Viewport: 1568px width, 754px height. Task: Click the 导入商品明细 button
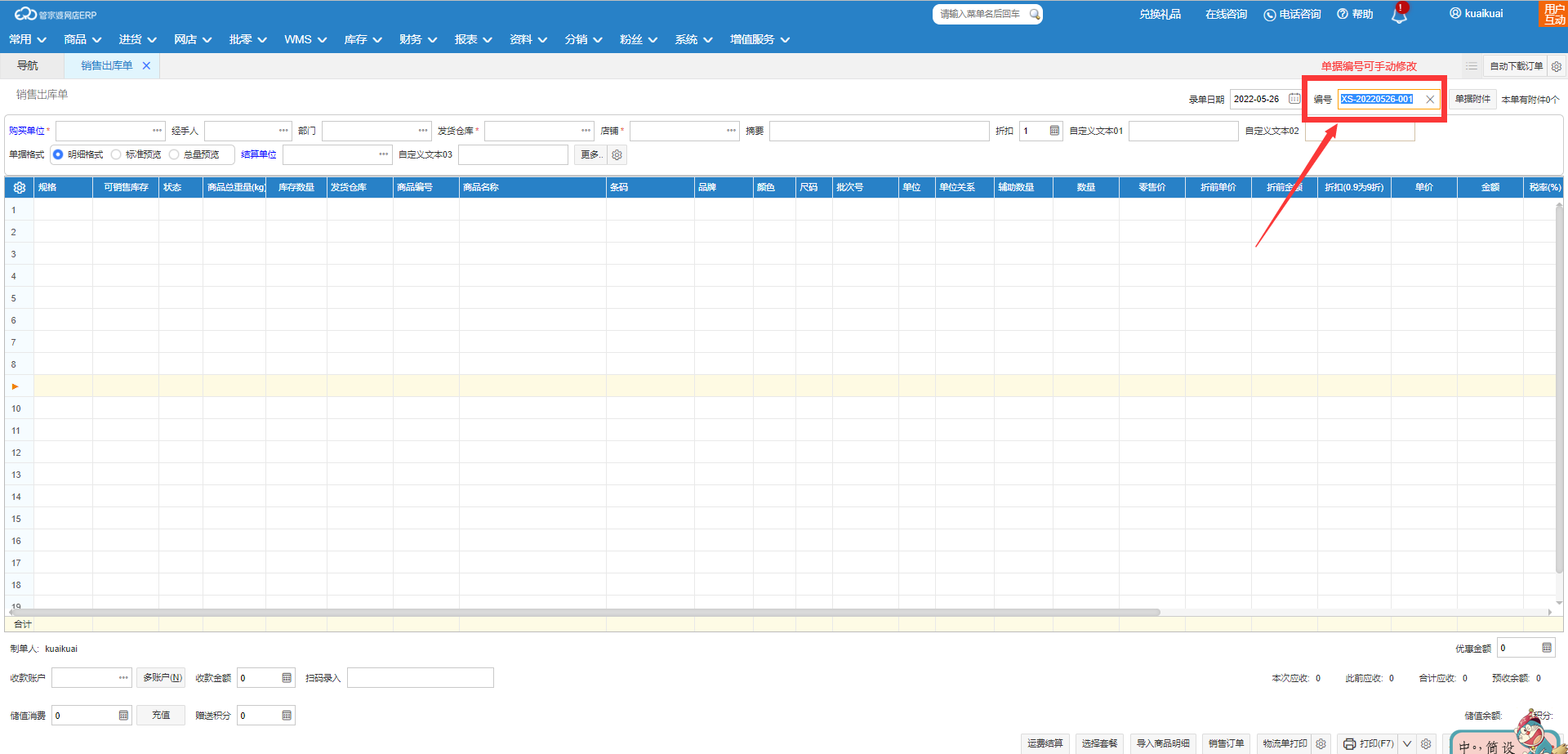pos(1163,743)
